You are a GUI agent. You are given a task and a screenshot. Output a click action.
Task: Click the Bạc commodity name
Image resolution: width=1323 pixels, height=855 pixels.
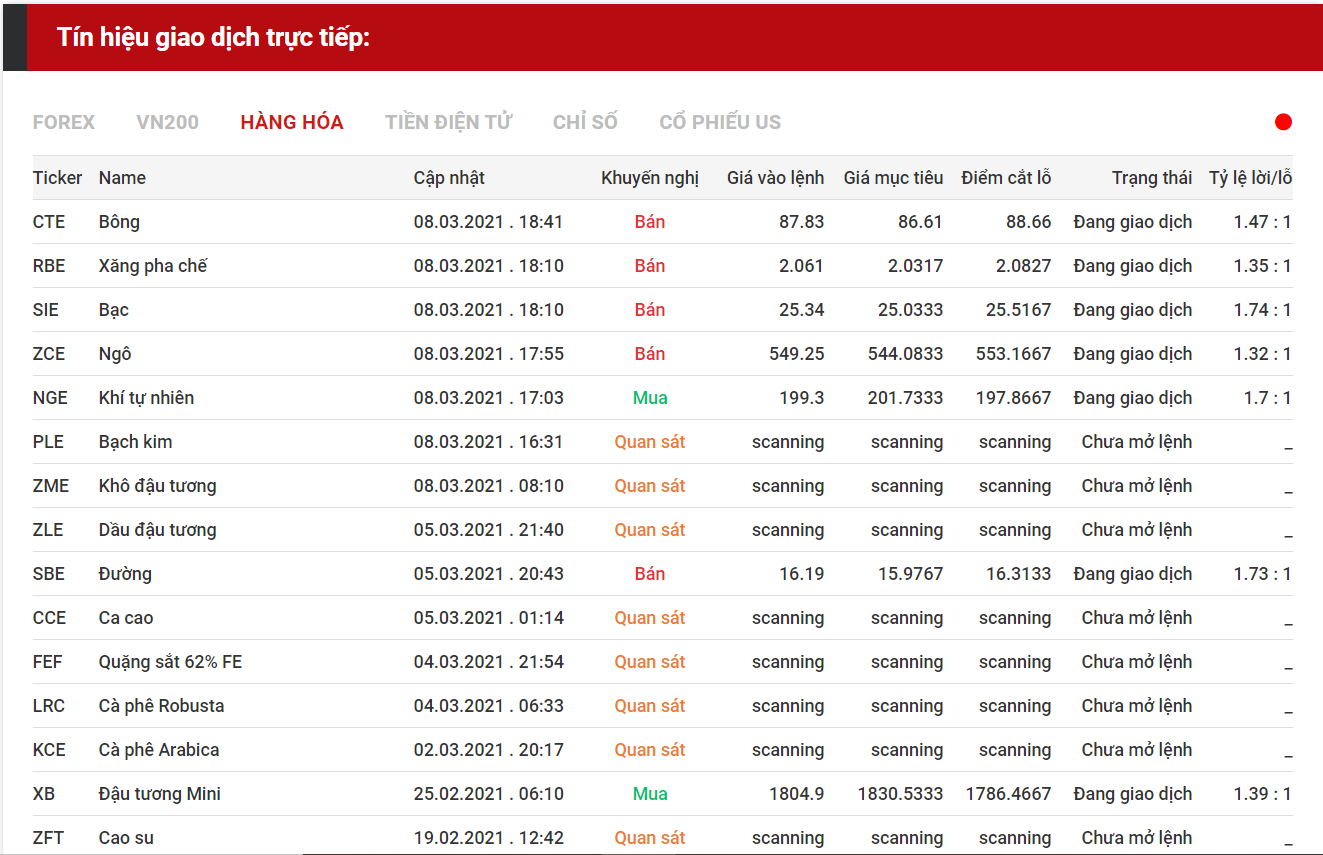tap(114, 310)
